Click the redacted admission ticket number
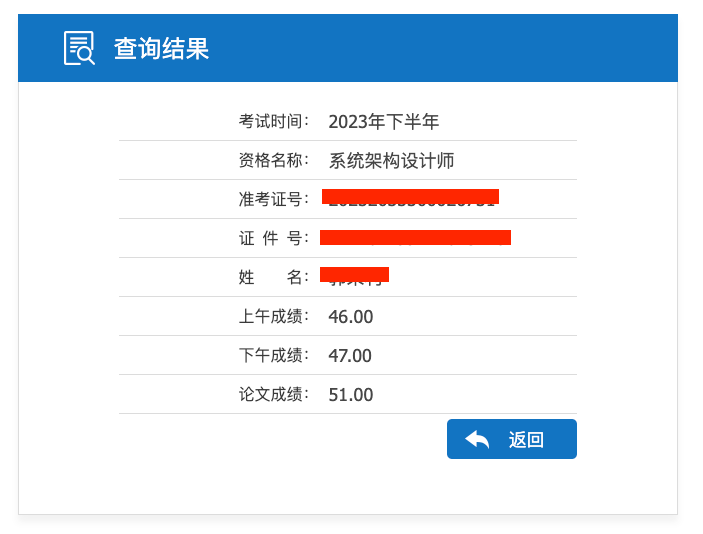This screenshot has height=534, width=703. pos(410,197)
